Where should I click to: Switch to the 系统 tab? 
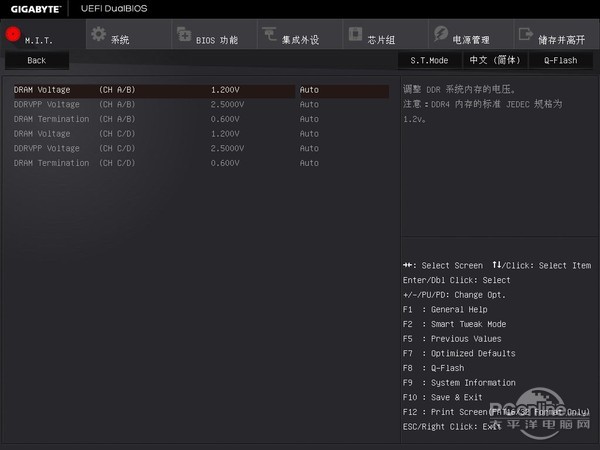[129, 34]
